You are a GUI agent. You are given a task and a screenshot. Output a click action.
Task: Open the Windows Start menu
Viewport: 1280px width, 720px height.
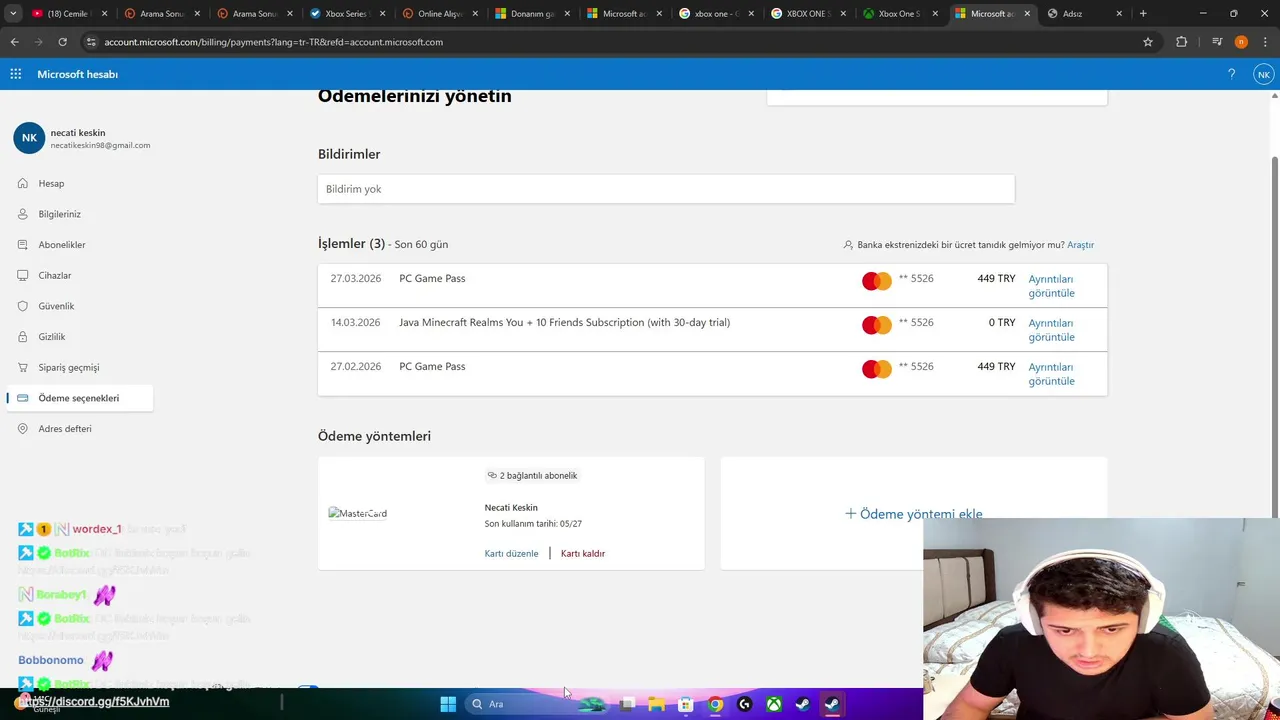tap(448, 704)
